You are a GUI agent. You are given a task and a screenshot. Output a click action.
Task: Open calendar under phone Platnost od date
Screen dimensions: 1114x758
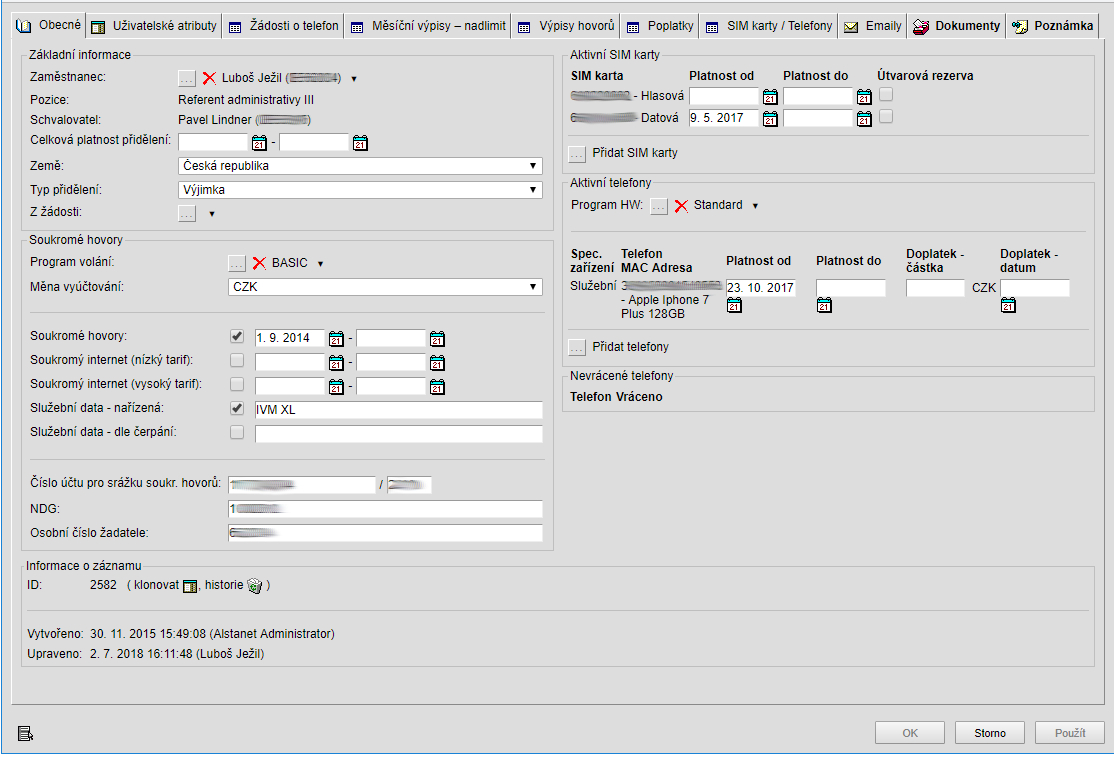coord(734,306)
